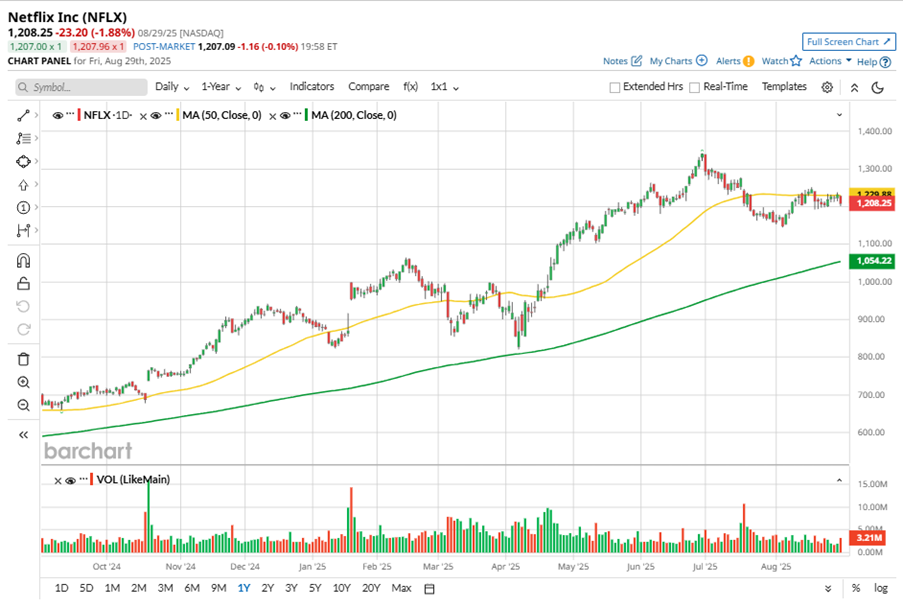903x607 pixels.
Task: Remove the volume indicator
Action: click(x=58, y=481)
